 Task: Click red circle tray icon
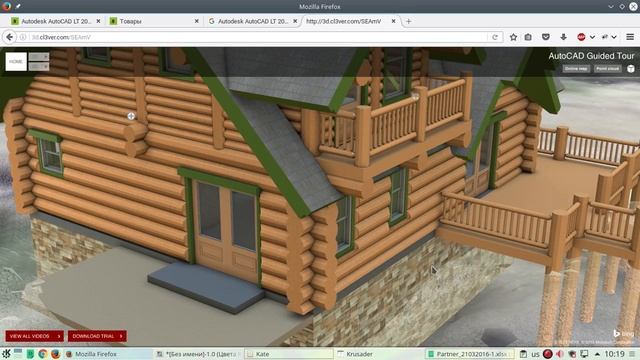(548, 354)
